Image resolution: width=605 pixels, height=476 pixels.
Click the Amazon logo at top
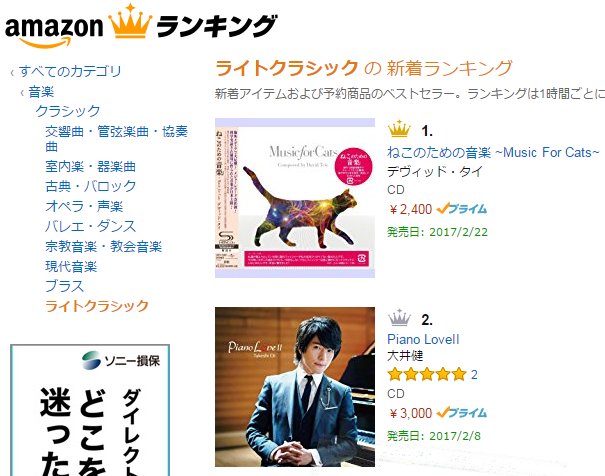pos(54,32)
